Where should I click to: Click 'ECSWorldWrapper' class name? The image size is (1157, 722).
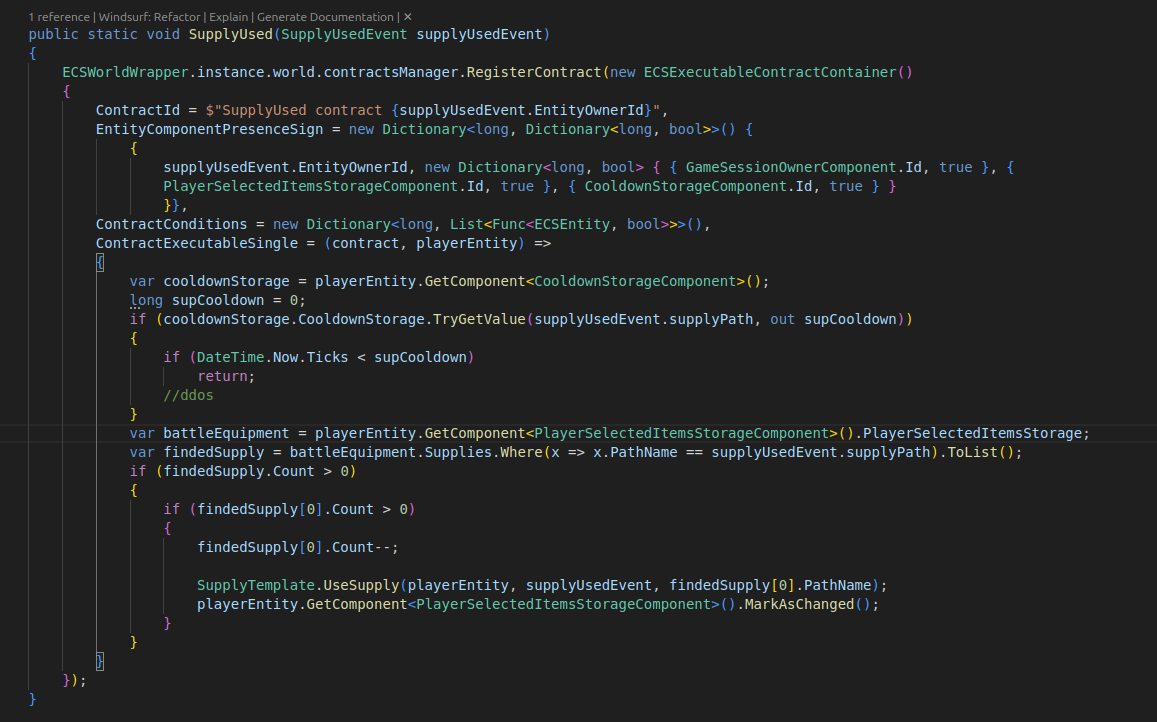point(125,72)
